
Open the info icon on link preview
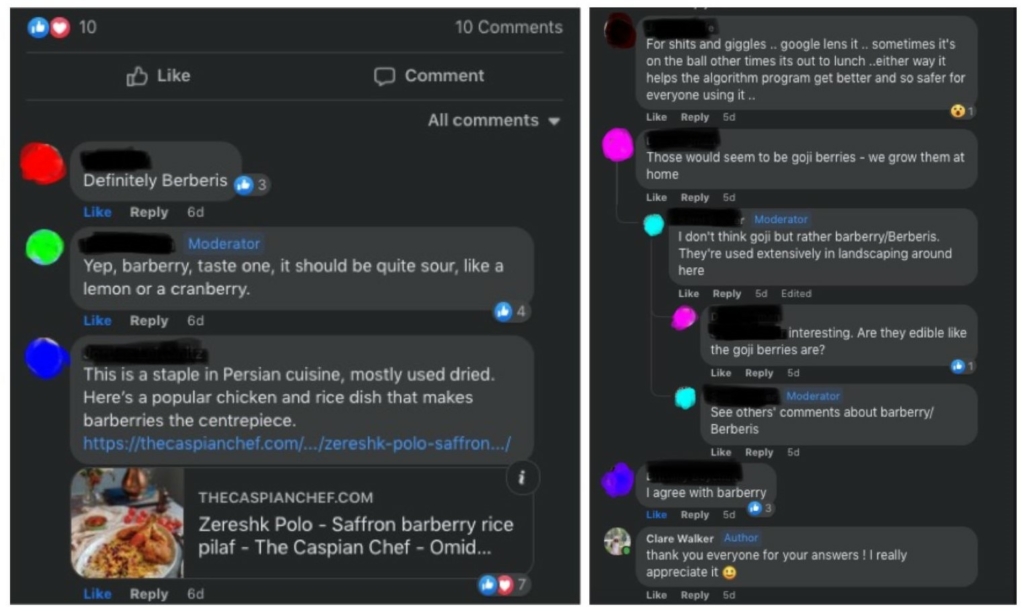coord(522,477)
